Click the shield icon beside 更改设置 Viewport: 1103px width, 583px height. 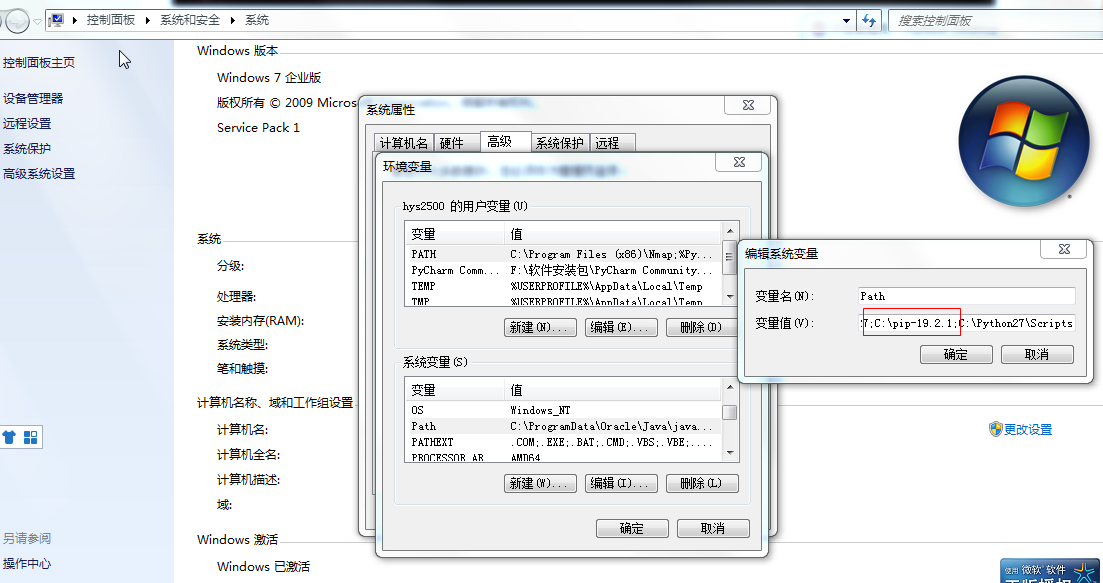point(997,428)
